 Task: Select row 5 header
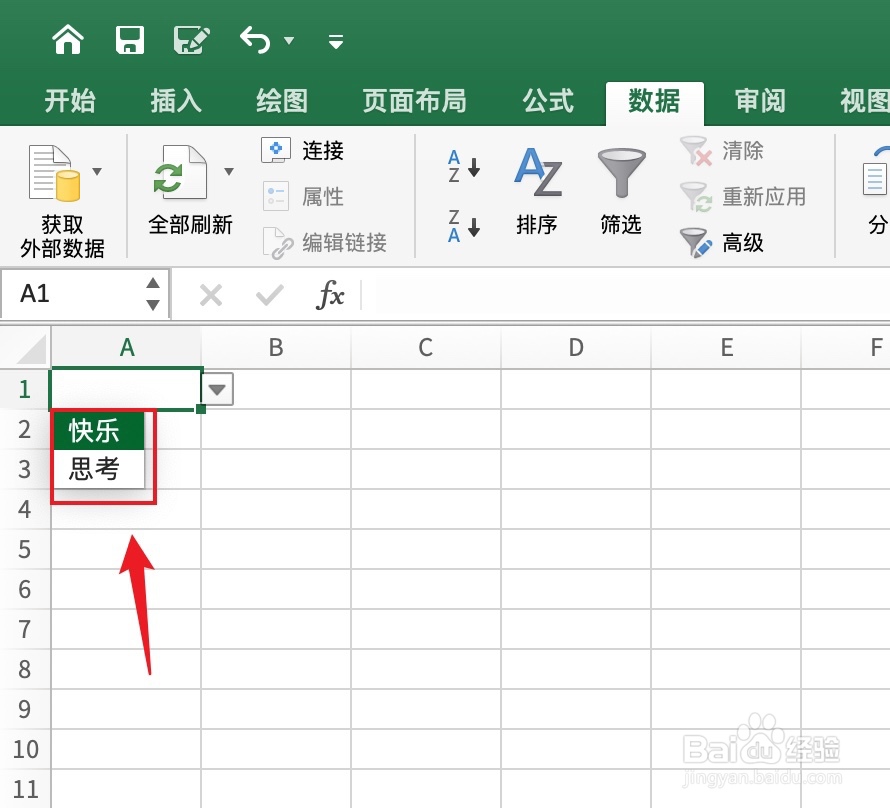[25, 549]
